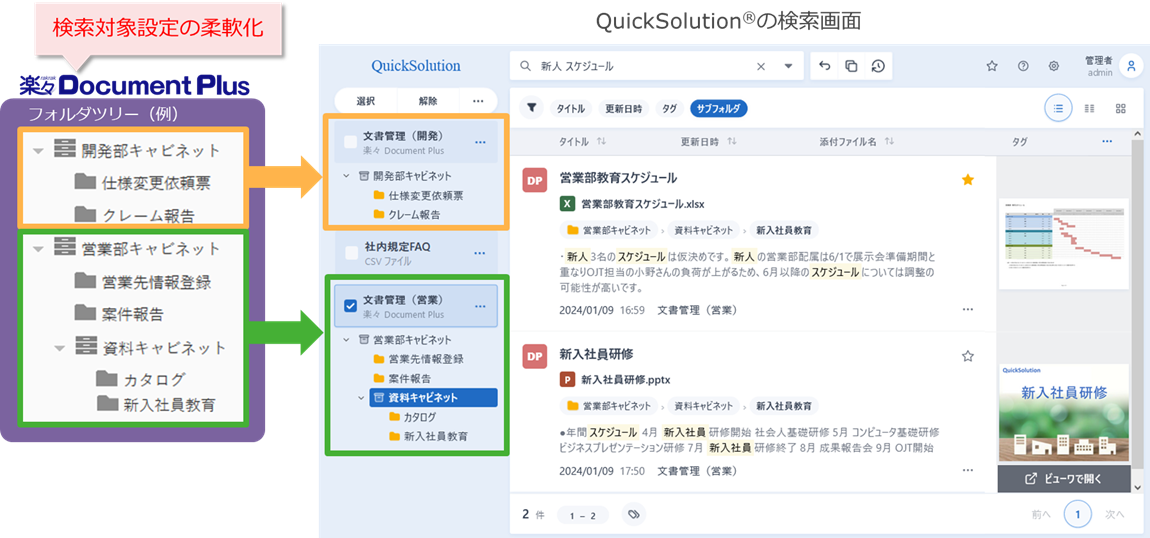Check the 社内規定FAQ checkbox

[351, 253]
